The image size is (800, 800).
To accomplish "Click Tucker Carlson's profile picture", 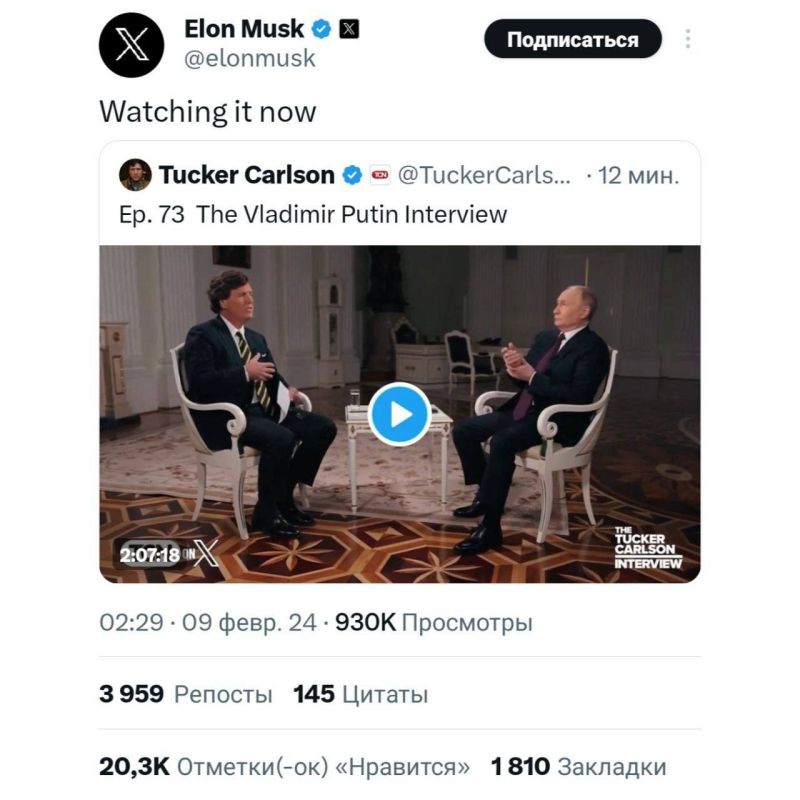I will click(135, 174).
